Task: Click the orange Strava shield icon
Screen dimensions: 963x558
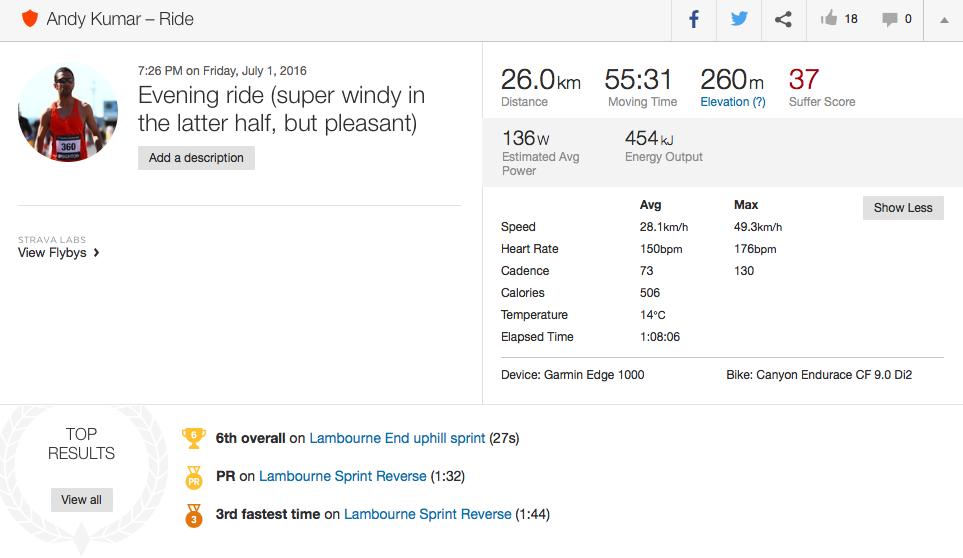Action: coord(29,19)
